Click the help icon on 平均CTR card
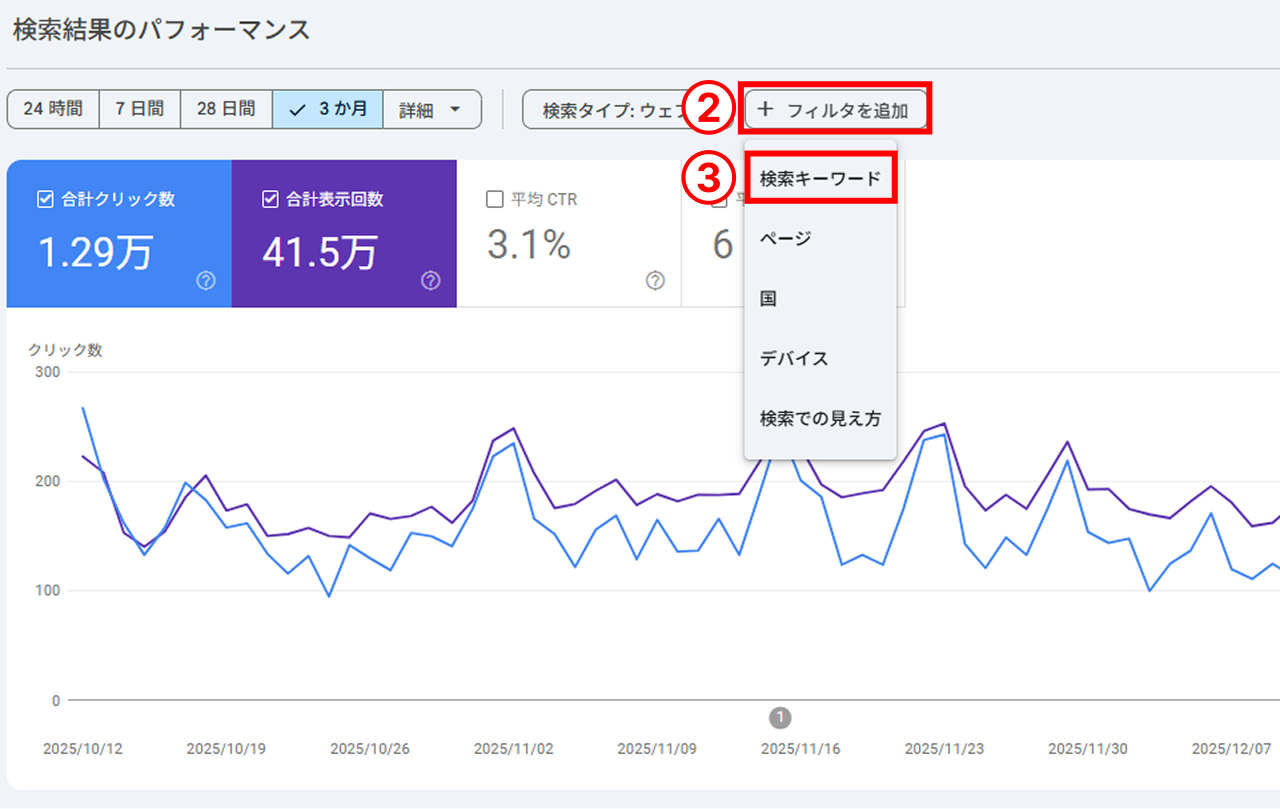1280x809 pixels. coord(655,281)
